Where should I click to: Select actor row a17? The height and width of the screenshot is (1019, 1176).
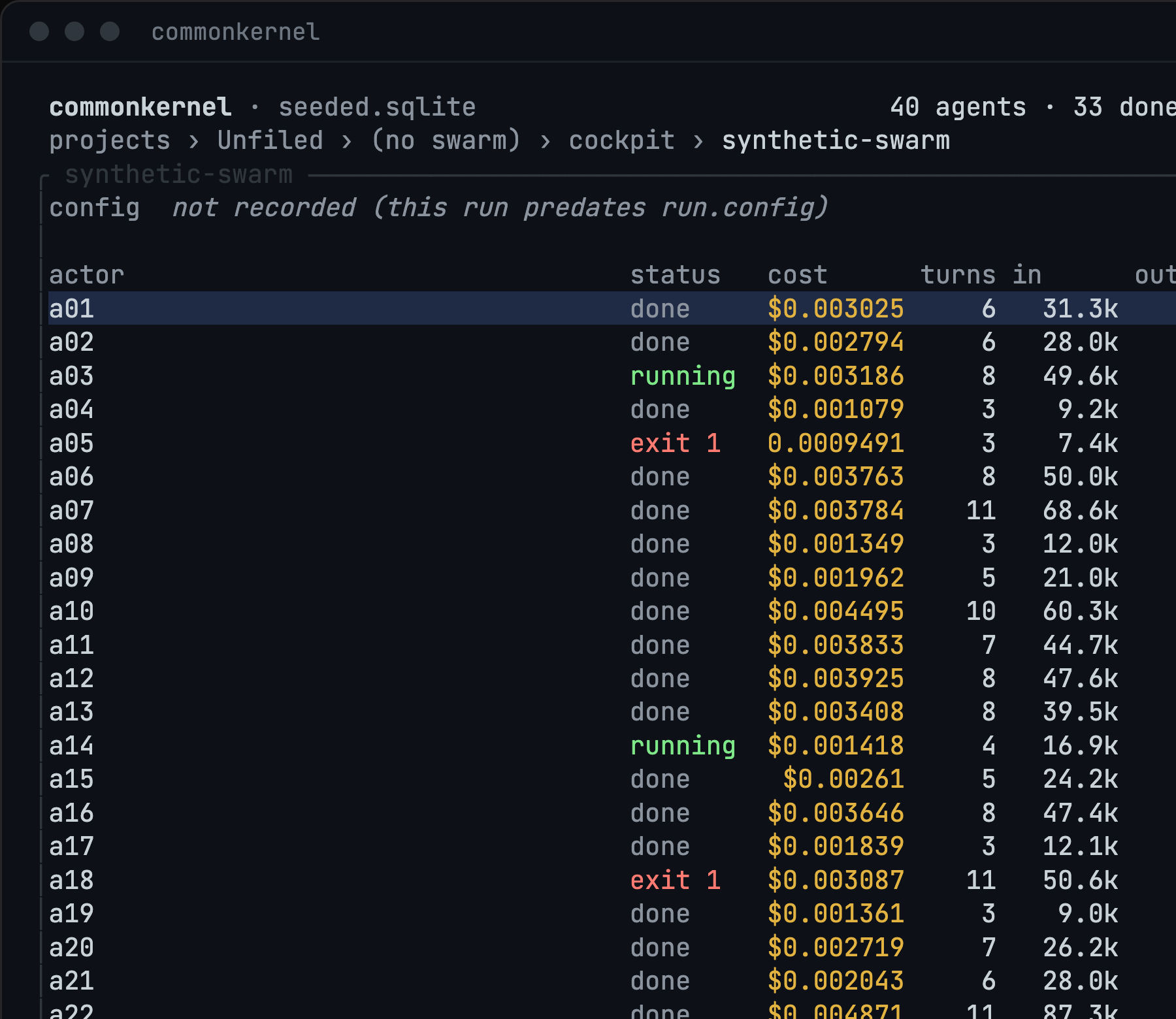tap(612, 847)
